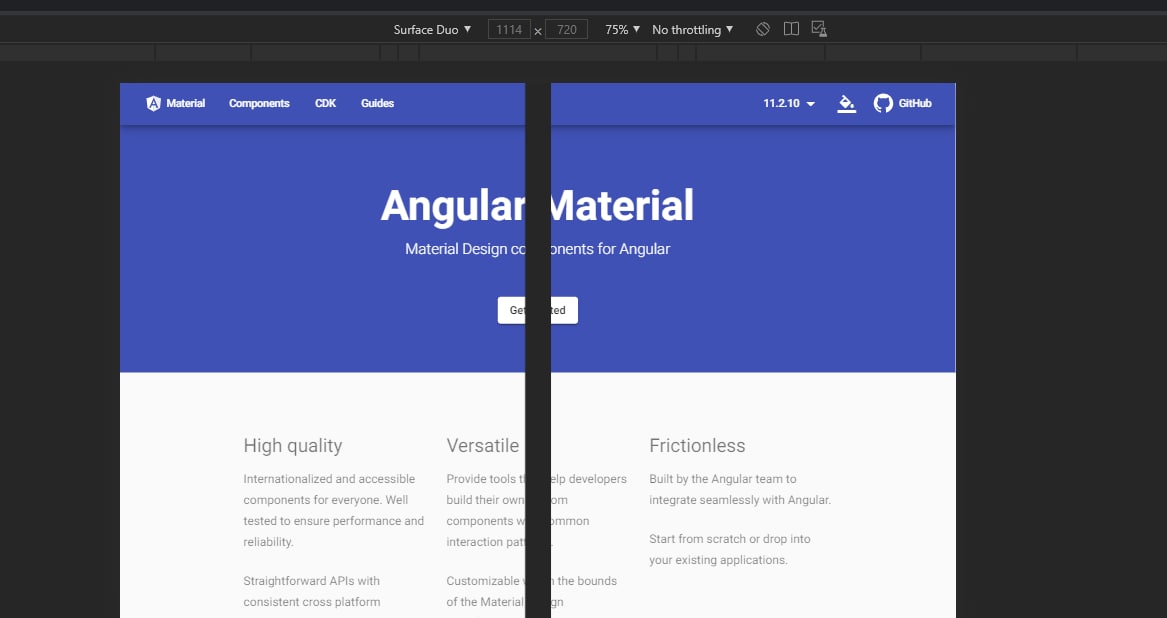This screenshot has height=618, width=1167.
Task: Click the Angular Material headline
Action: point(537,206)
